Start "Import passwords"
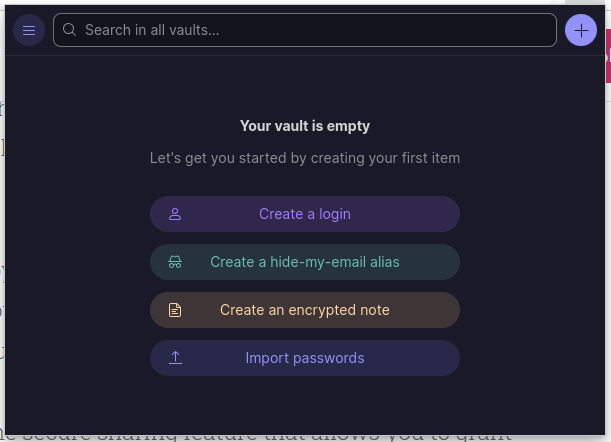Viewport: 611px width, 442px height. [304, 358]
